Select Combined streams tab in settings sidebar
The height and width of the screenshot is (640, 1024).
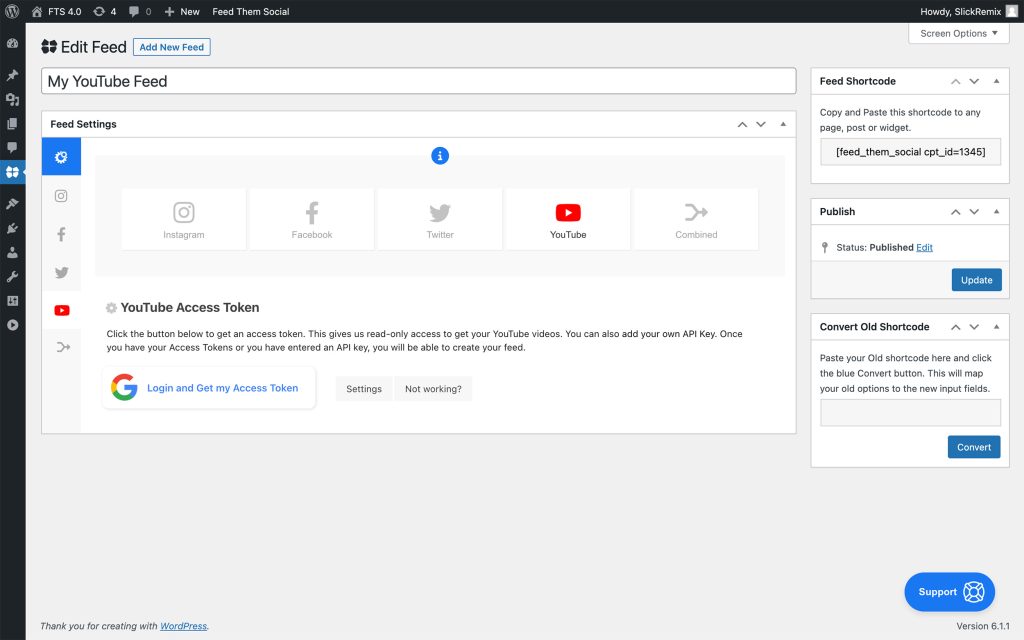(x=61, y=347)
